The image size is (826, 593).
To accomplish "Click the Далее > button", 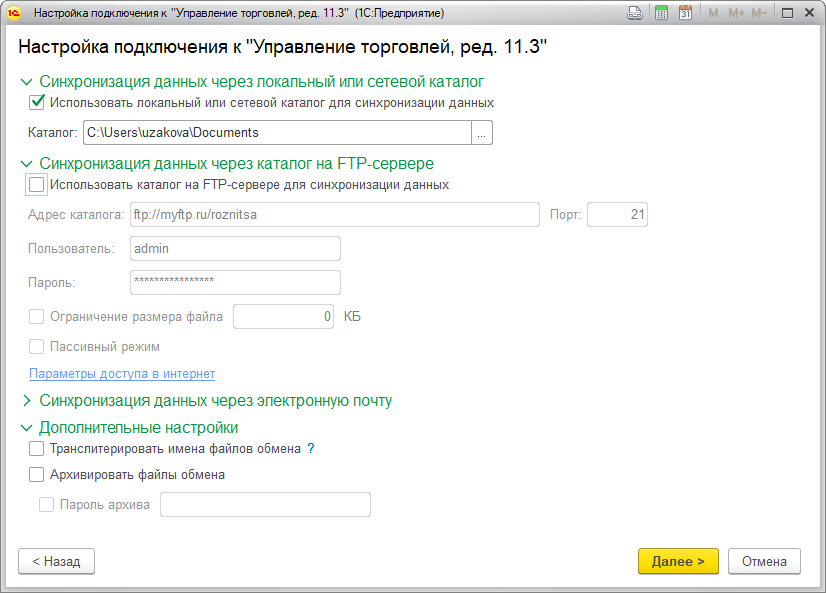I will [678, 561].
